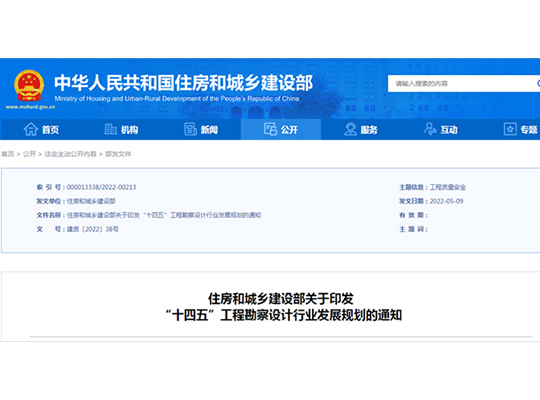Click the star icon beside 专题
The height and width of the screenshot is (400, 540).
[x=510, y=129]
